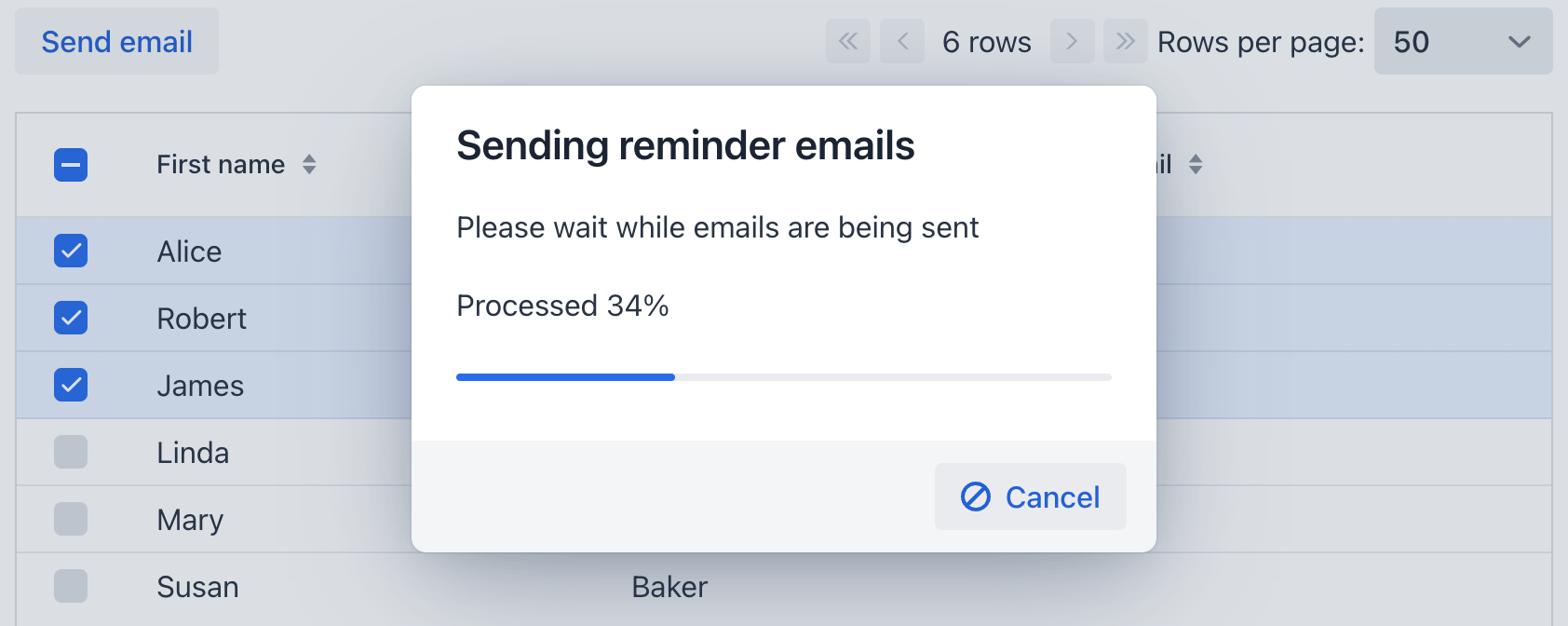Click the email sending progress bar
Viewport: 1568px width, 626px height.
pos(782,376)
